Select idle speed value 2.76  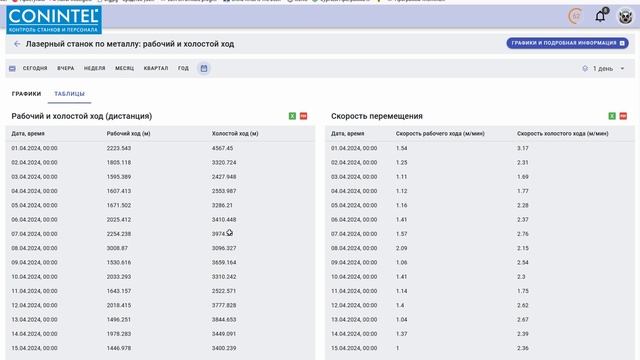[522, 234]
